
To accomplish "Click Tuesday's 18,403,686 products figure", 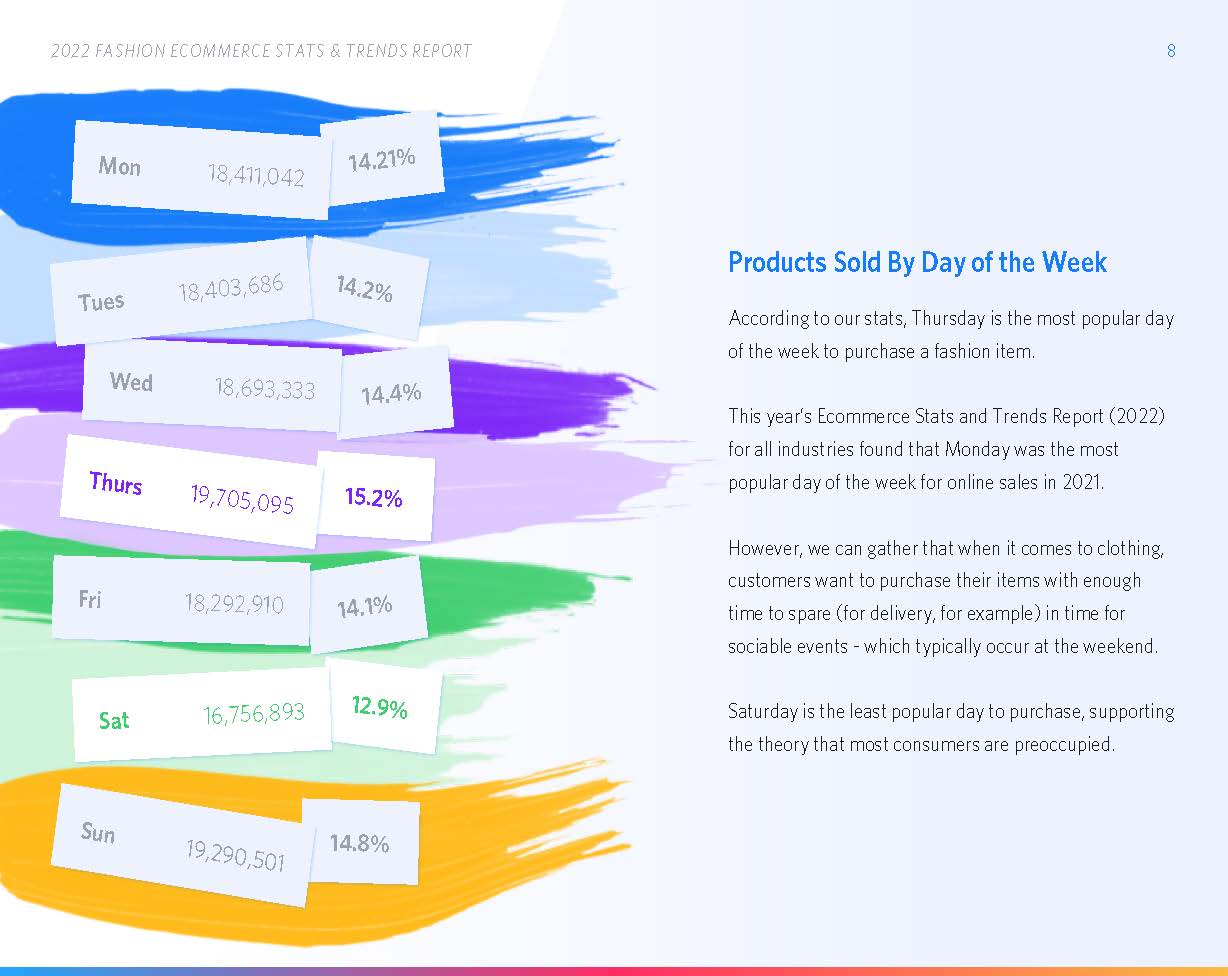I will pyautogui.click(x=231, y=288).
